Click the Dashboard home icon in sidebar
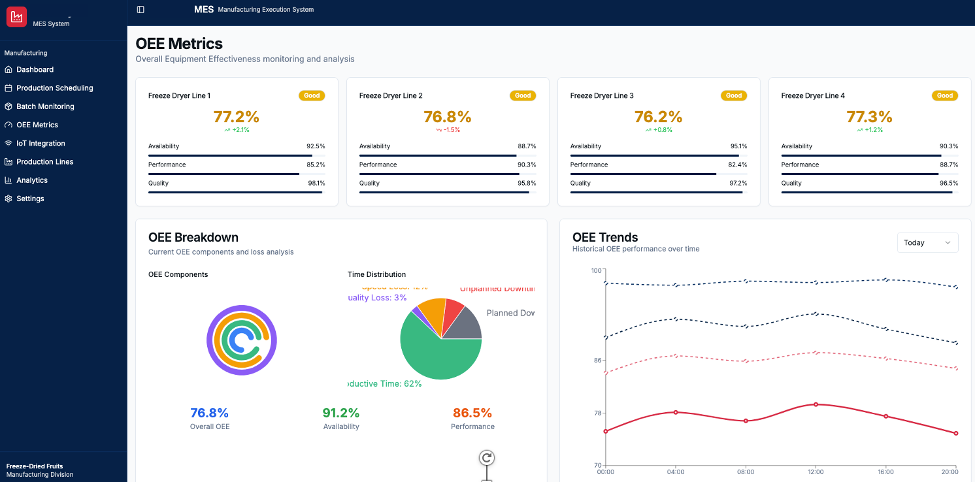977x483 pixels. click(8, 70)
